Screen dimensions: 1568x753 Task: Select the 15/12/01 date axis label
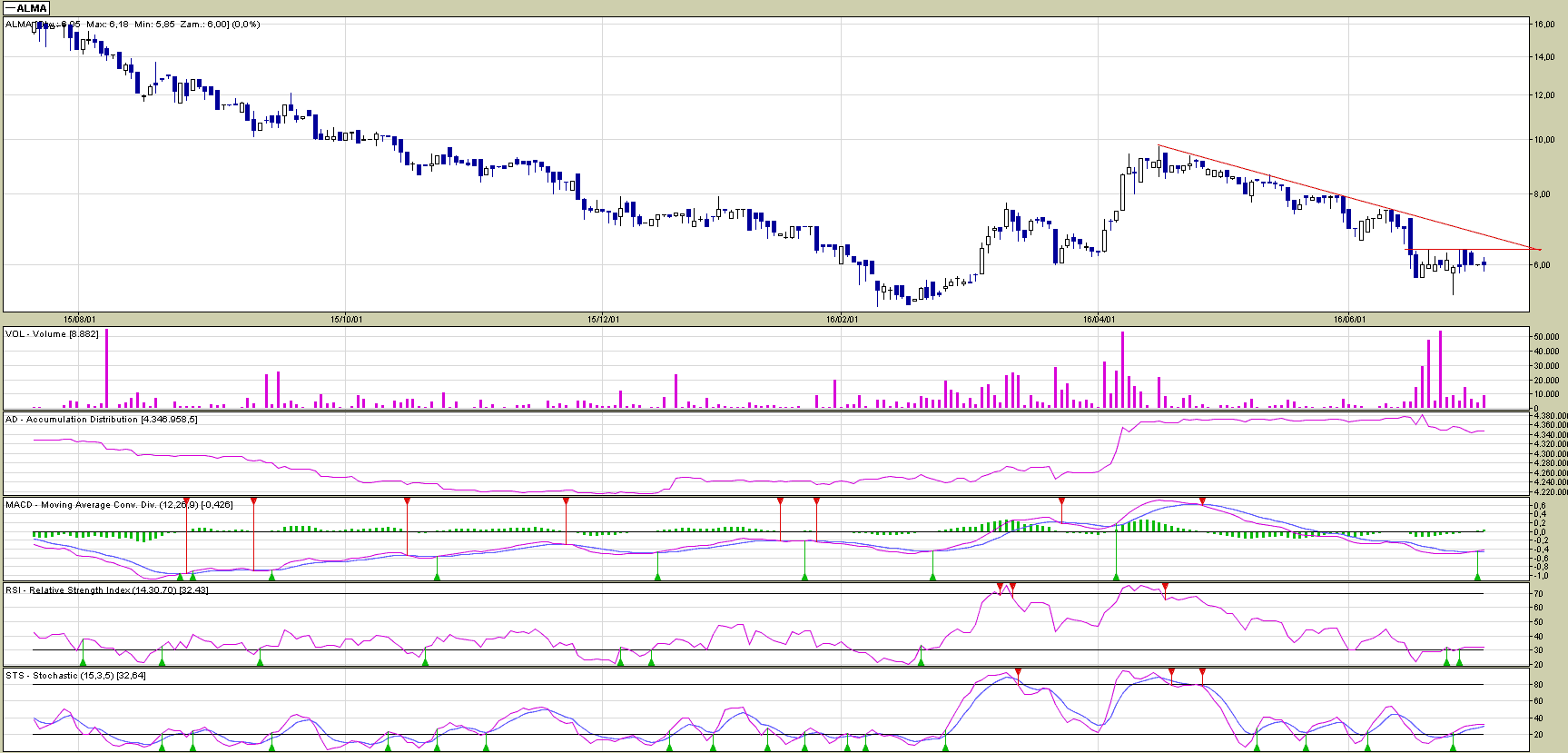tap(603, 319)
